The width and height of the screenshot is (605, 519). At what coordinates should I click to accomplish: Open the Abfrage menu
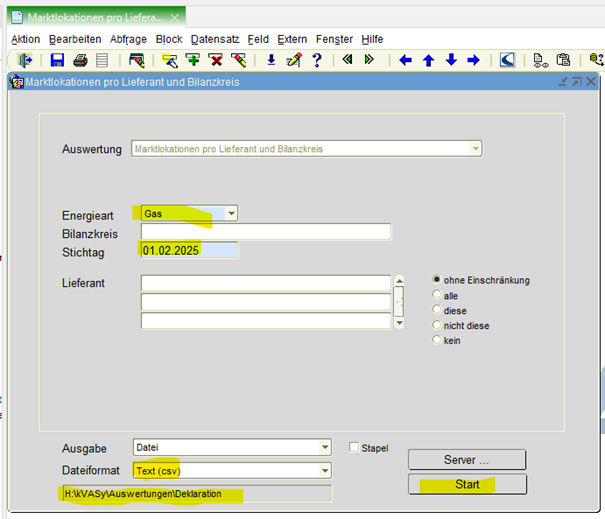point(128,39)
